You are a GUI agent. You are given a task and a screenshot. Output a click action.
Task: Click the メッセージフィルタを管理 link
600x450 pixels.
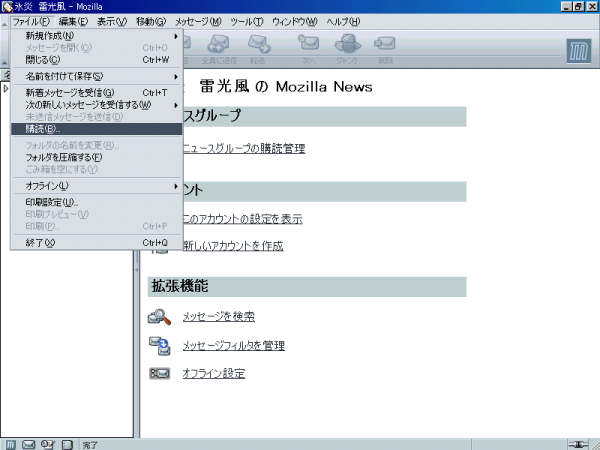click(x=233, y=346)
